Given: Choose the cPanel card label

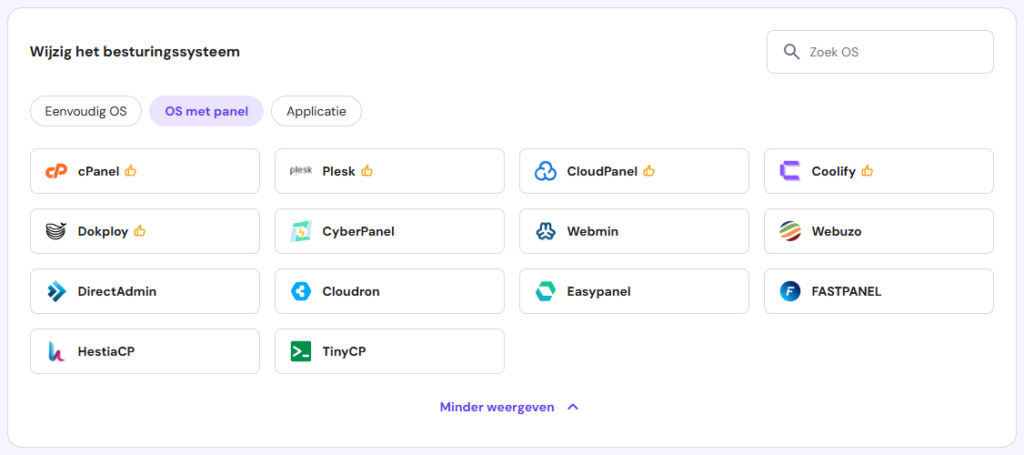Looking at the screenshot, I should coord(99,172).
